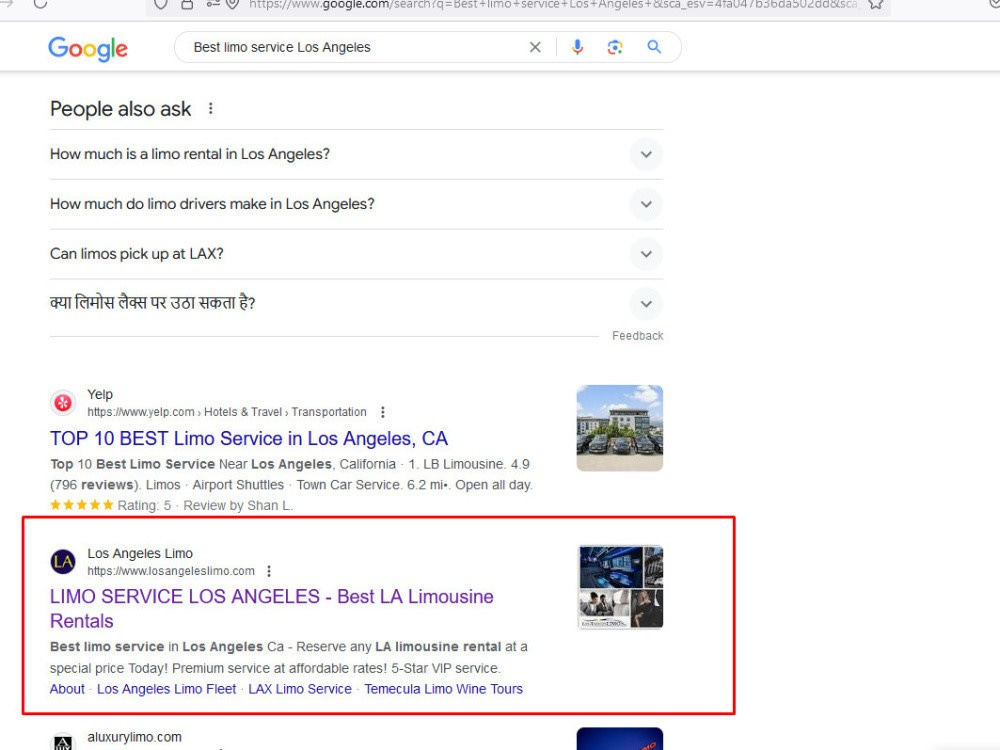The height and width of the screenshot is (750, 1000).
Task: Start voice search with microphone icon
Action: (577, 47)
